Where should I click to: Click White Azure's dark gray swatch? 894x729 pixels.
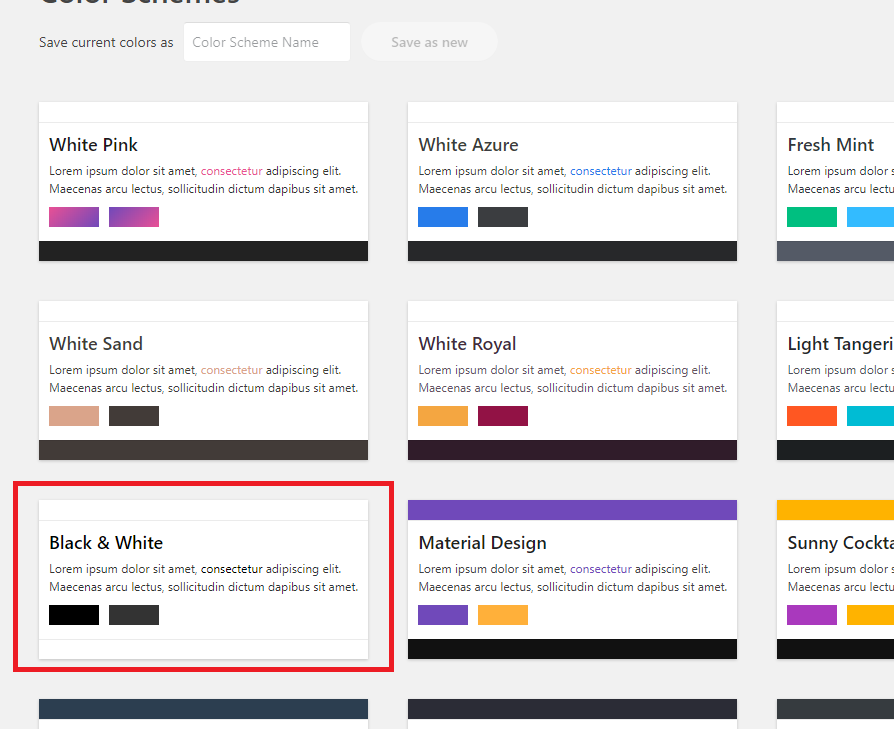tap(503, 217)
